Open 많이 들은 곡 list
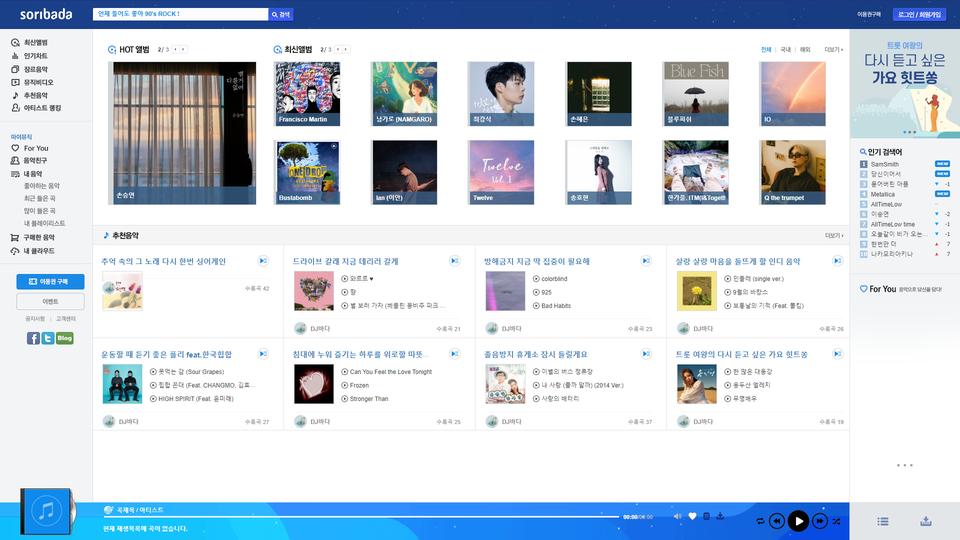 point(40,211)
